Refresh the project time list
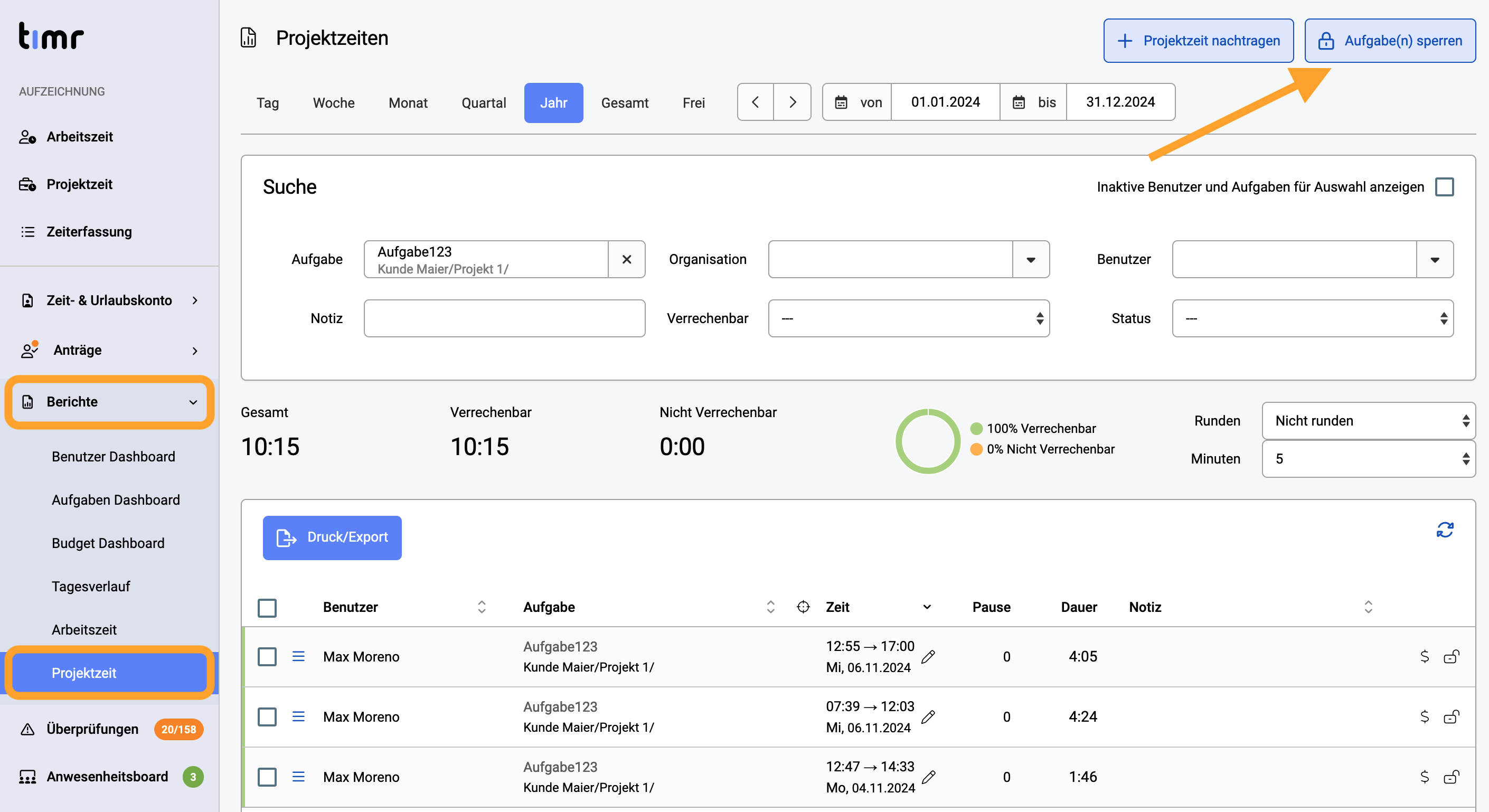 click(1445, 530)
